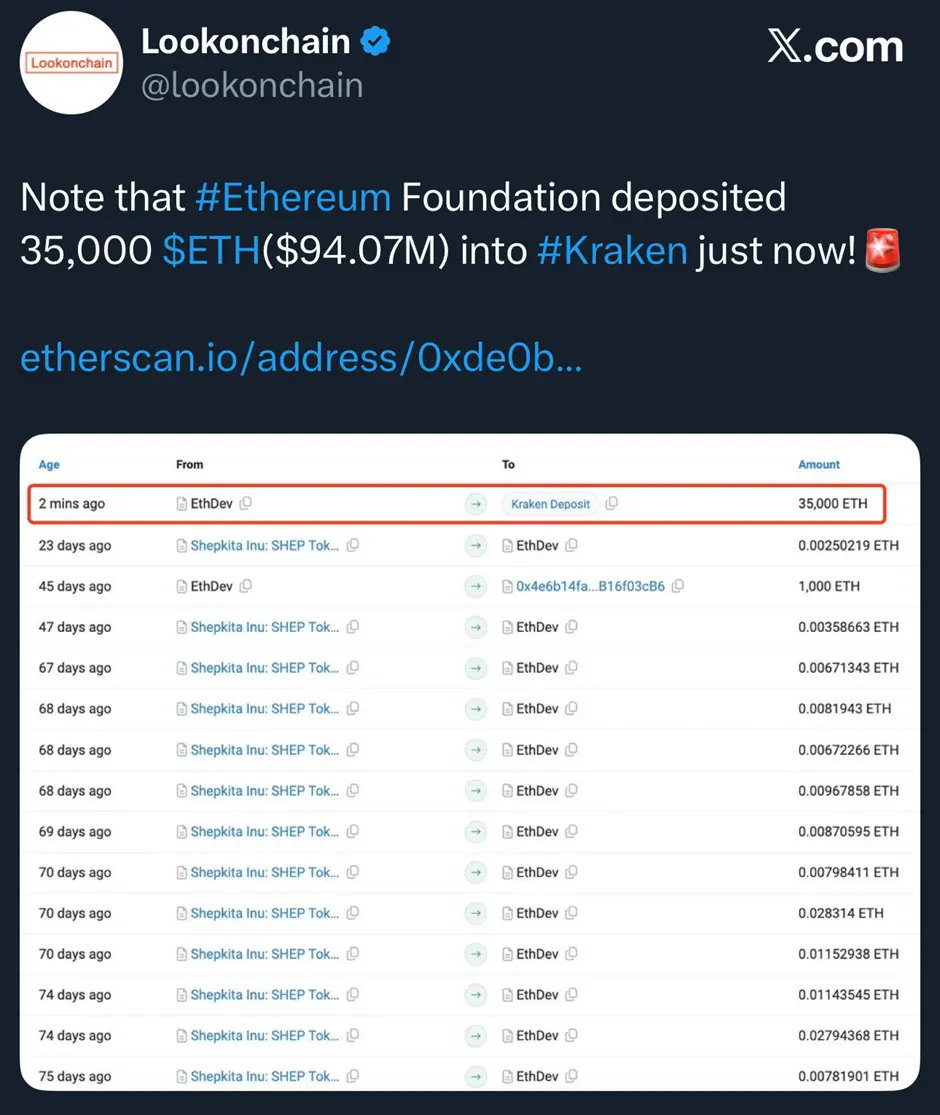Viewport: 940px width, 1115px height.
Task: Visit the @lookonchain handle
Action: click(x=254, y=85)
